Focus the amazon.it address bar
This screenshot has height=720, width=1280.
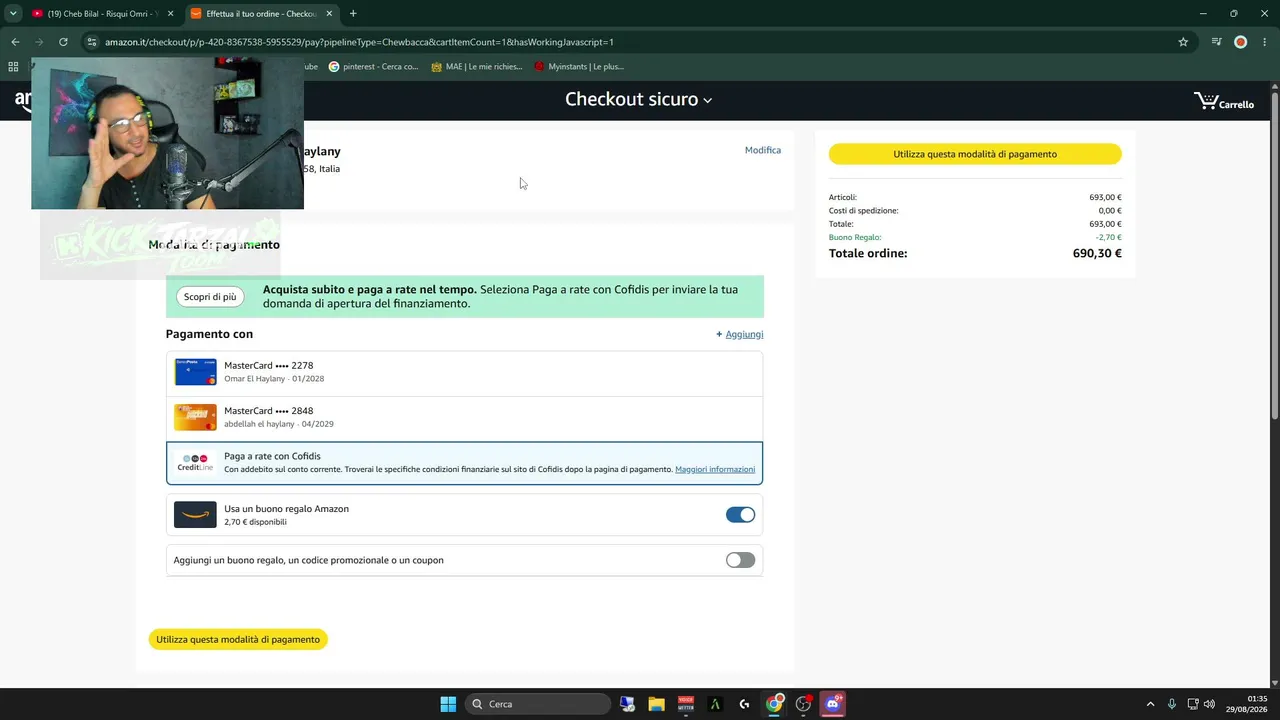640,42
